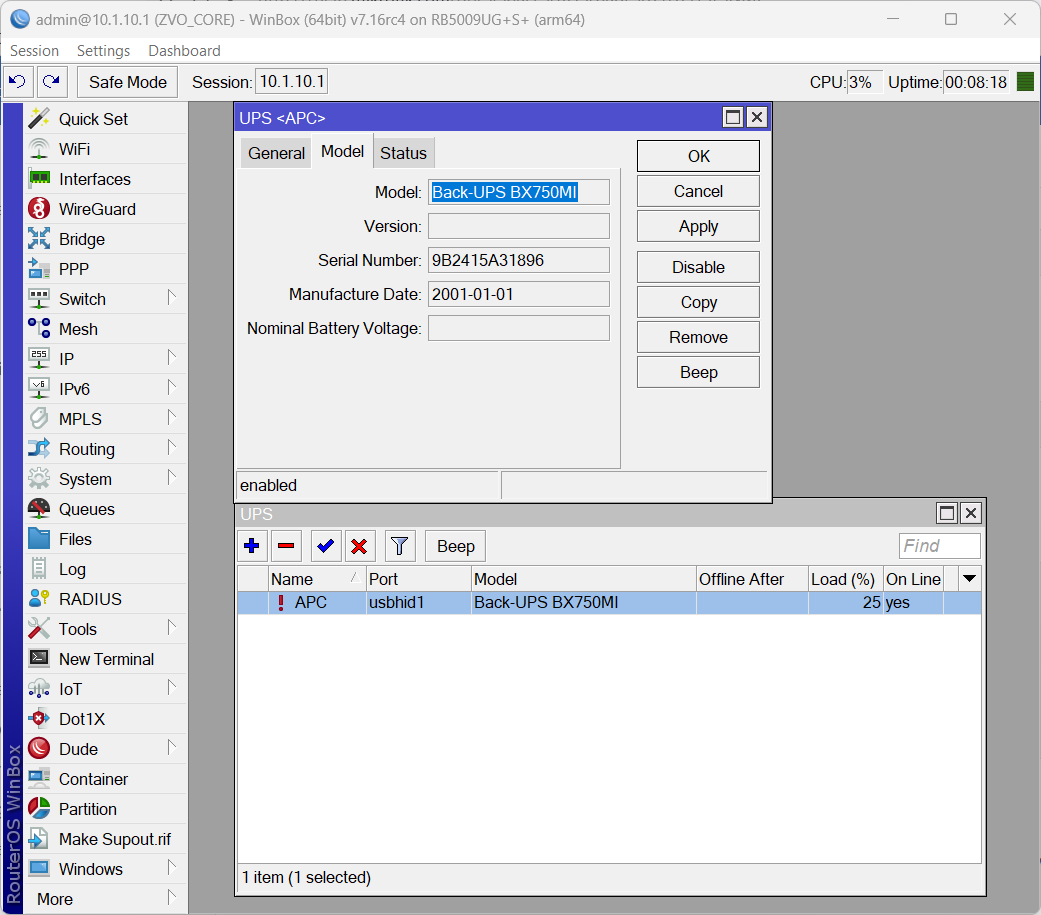Click the Serial Number field
This screenshot has height=915, width=1041.
pos(519,260)
